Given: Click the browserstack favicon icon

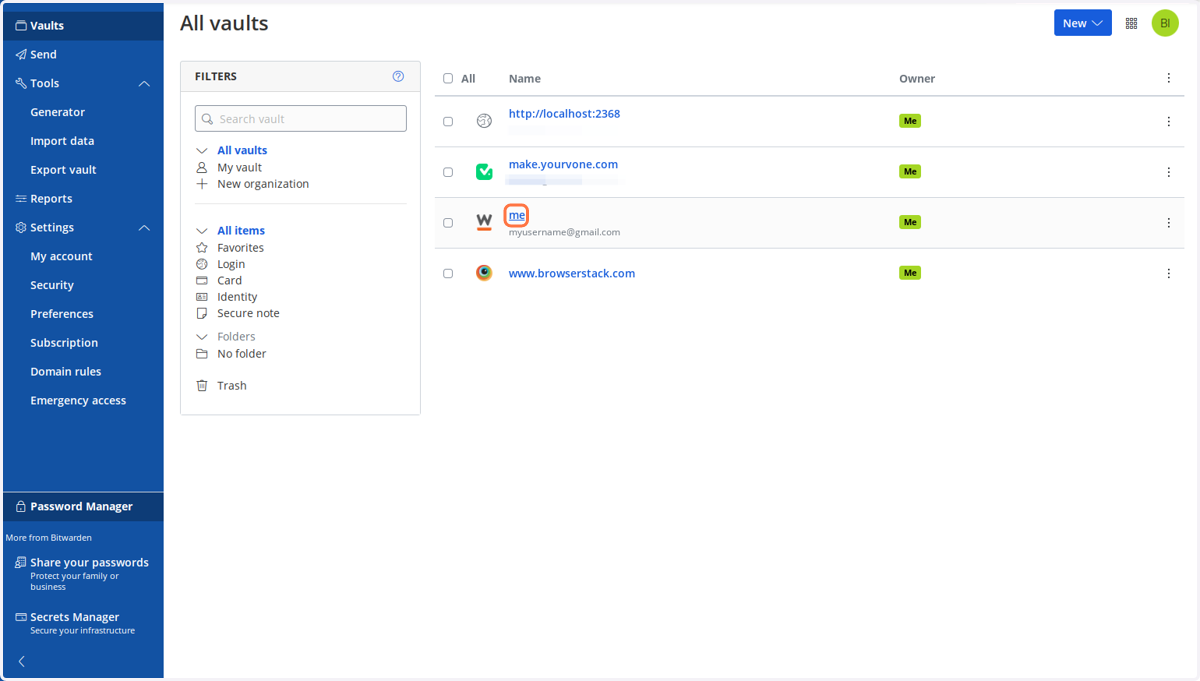Looking at the screenshot, I should click(484, 273).
